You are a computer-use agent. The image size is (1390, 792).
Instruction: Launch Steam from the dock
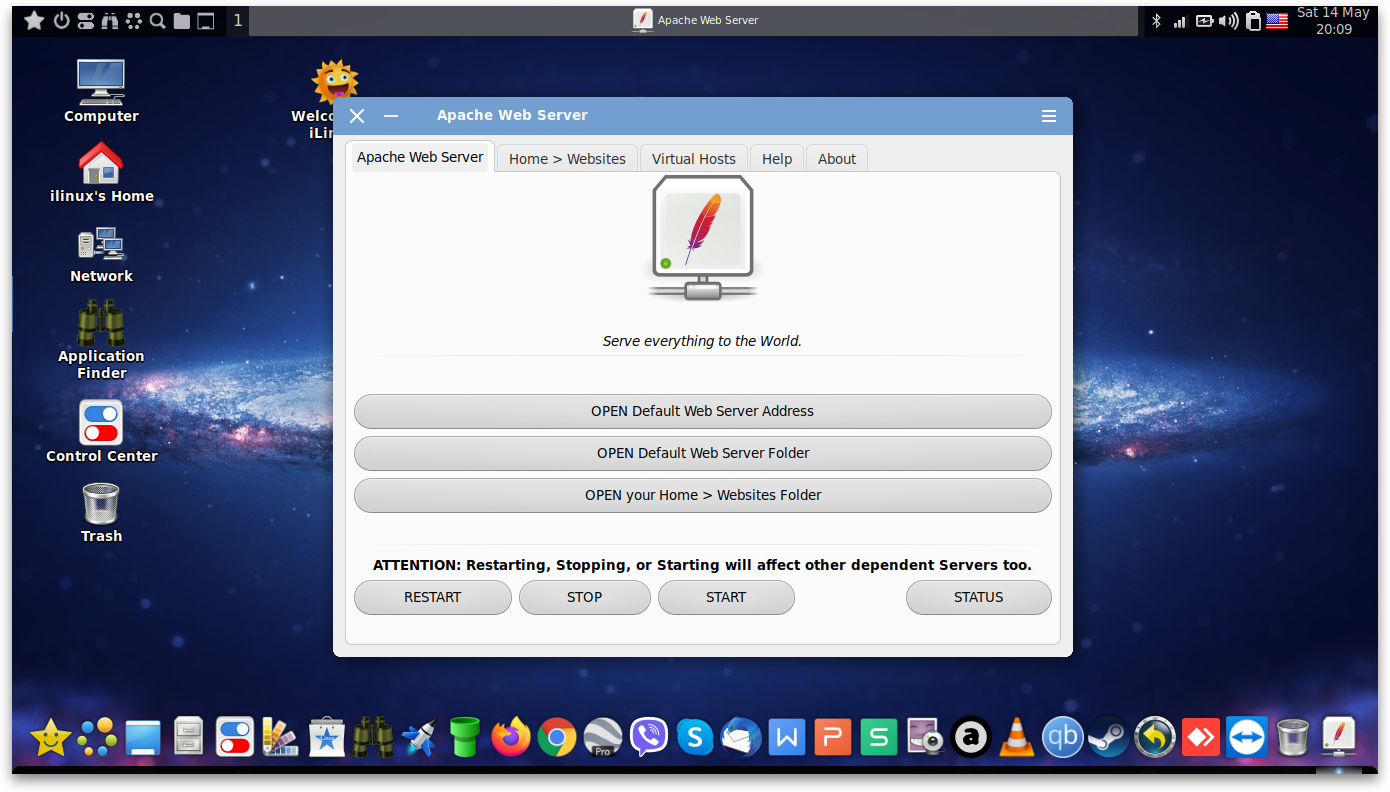click(1109, 738)
